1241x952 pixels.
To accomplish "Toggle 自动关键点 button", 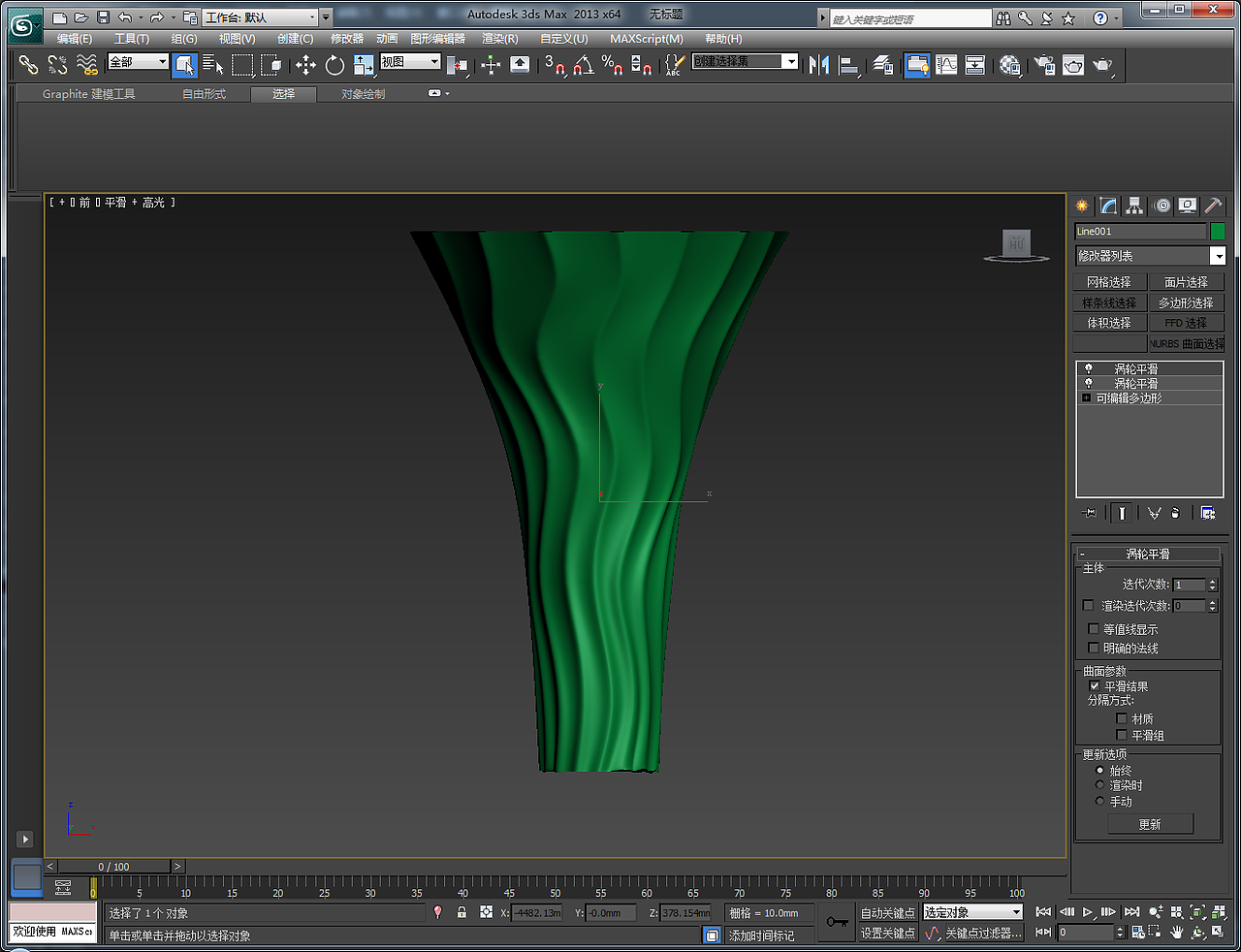I will [888, 913].
